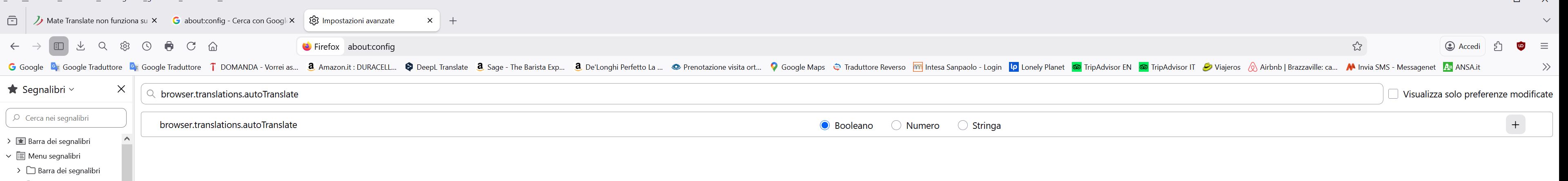1568x181 pixels.
Task: Bookmark this page with the star icon
Action: tap(1357, 46)
